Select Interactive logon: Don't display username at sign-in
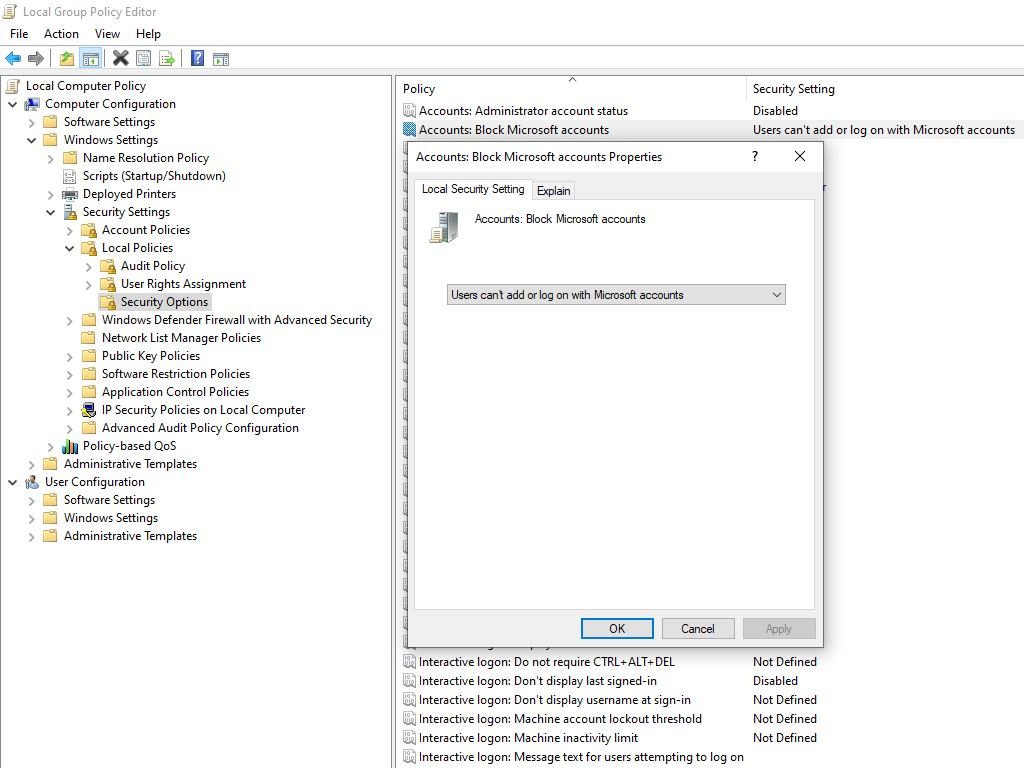The image size is (1024, 768). (x=554, y=699)
